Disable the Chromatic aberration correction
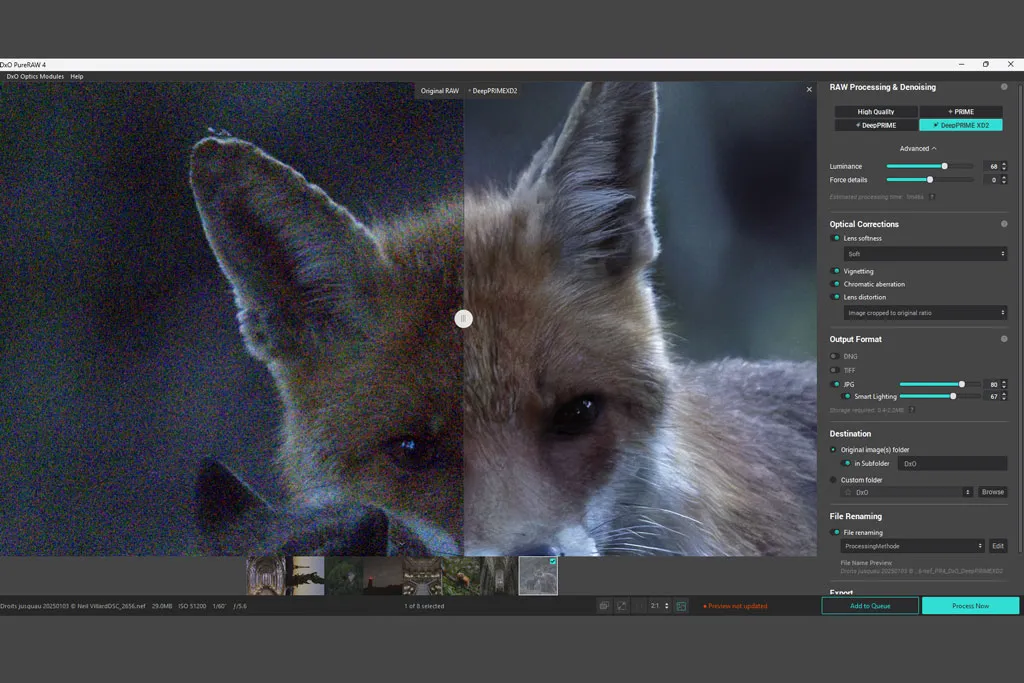The width and height of the screenshot is (1024, 683). coord(835,284)
